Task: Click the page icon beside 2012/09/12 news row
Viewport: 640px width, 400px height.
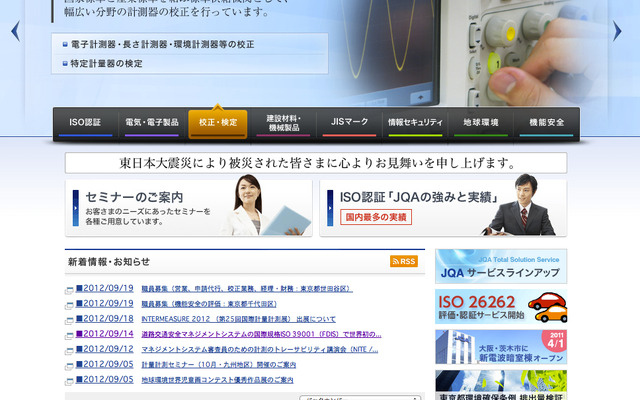Action: [69, 351]
